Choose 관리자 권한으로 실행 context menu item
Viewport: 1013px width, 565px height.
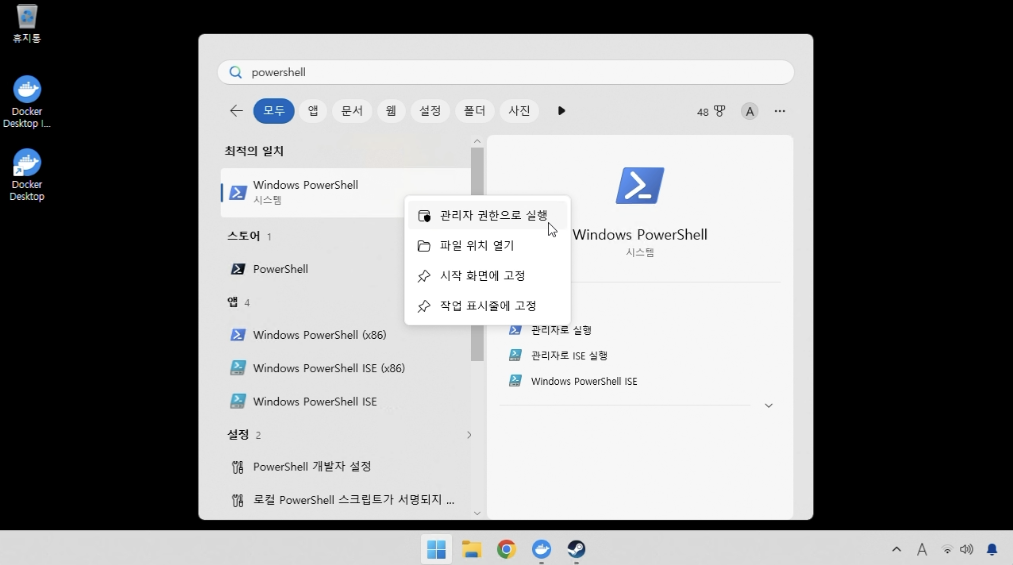tap(488, 216)
